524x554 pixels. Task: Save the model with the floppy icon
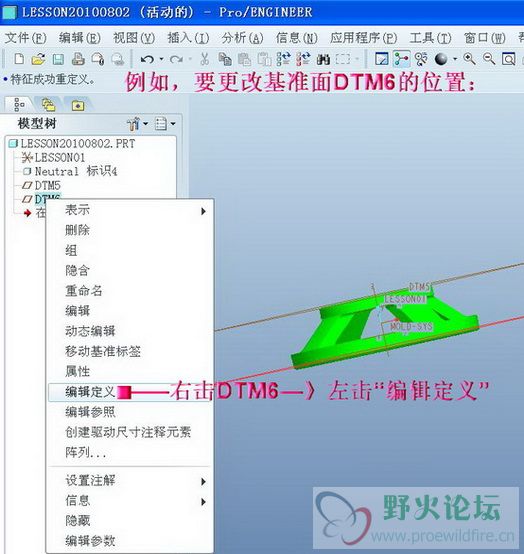(x=58, y=59)
